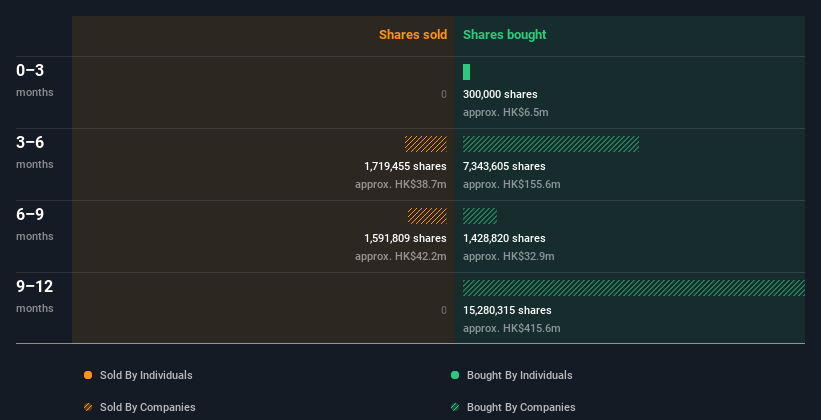The height and width of the screenshot is (420, 821).
Task: Click the 1,428,820 shares bought value
Action: click(x=504, y=238)
